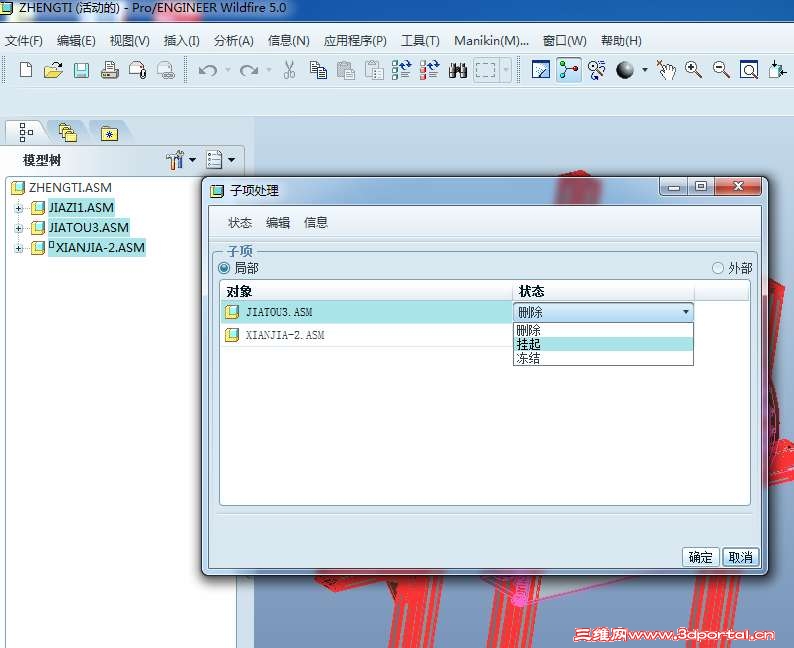Select ZHENGTI.ASM in the model tree
Image resolution: width=794 pixels, height=648 pixels.
(x=70, y=188)
